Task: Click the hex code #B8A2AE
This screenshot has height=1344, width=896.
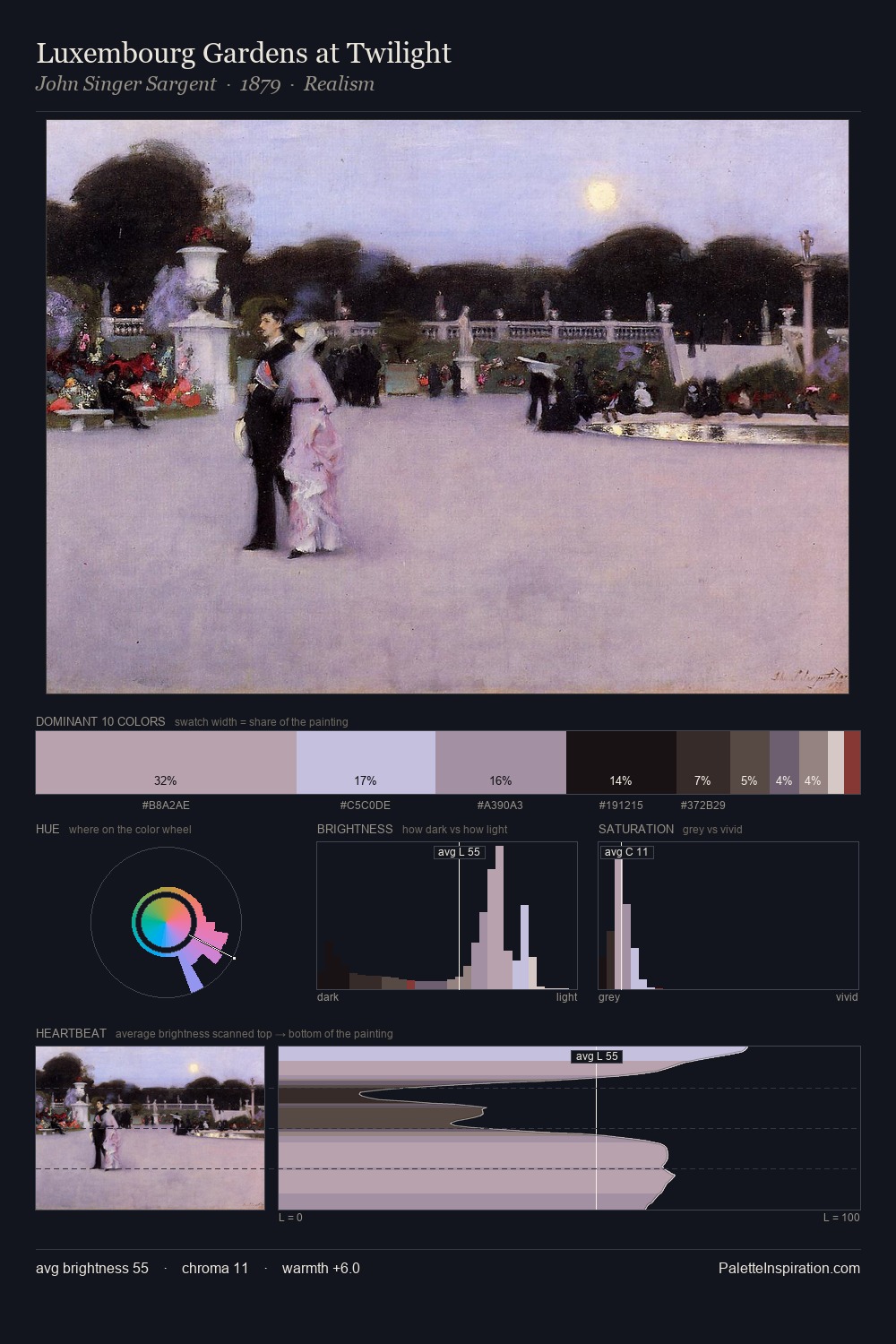Action: coord(166,805)
